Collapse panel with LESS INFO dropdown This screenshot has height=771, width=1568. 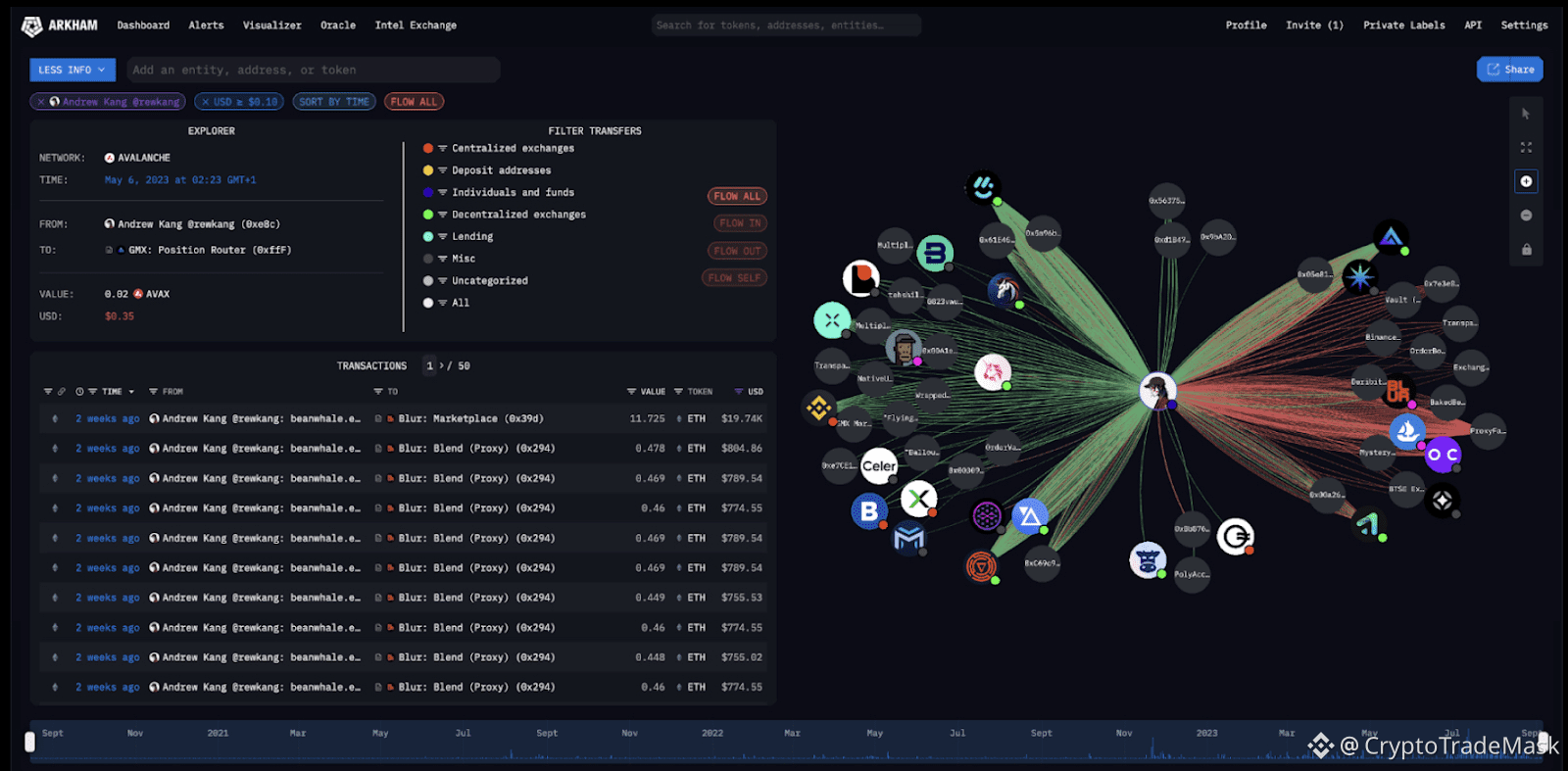73,70
